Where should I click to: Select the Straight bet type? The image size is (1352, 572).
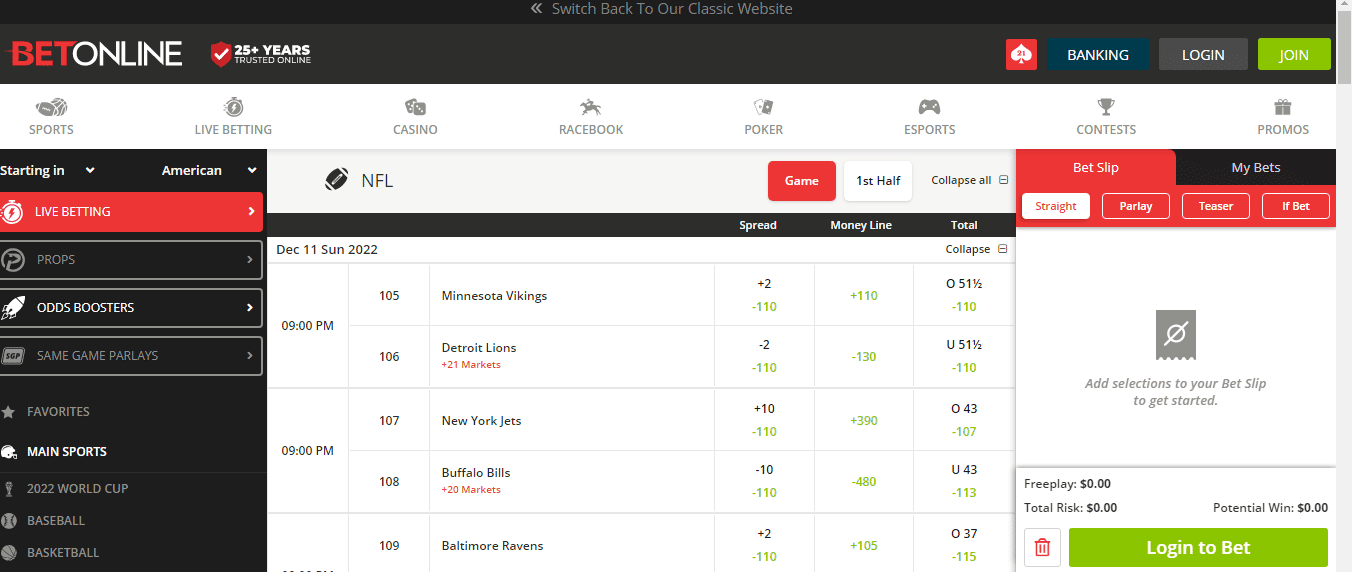(1056, 206)
